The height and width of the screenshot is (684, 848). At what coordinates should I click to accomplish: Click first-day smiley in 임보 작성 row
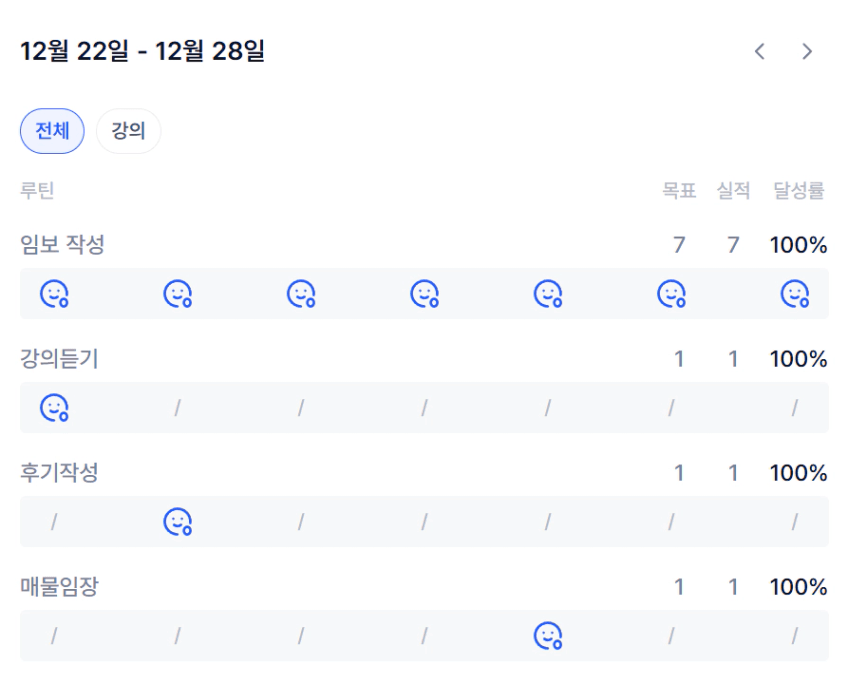pyautogui.click(x=54, y=294)
